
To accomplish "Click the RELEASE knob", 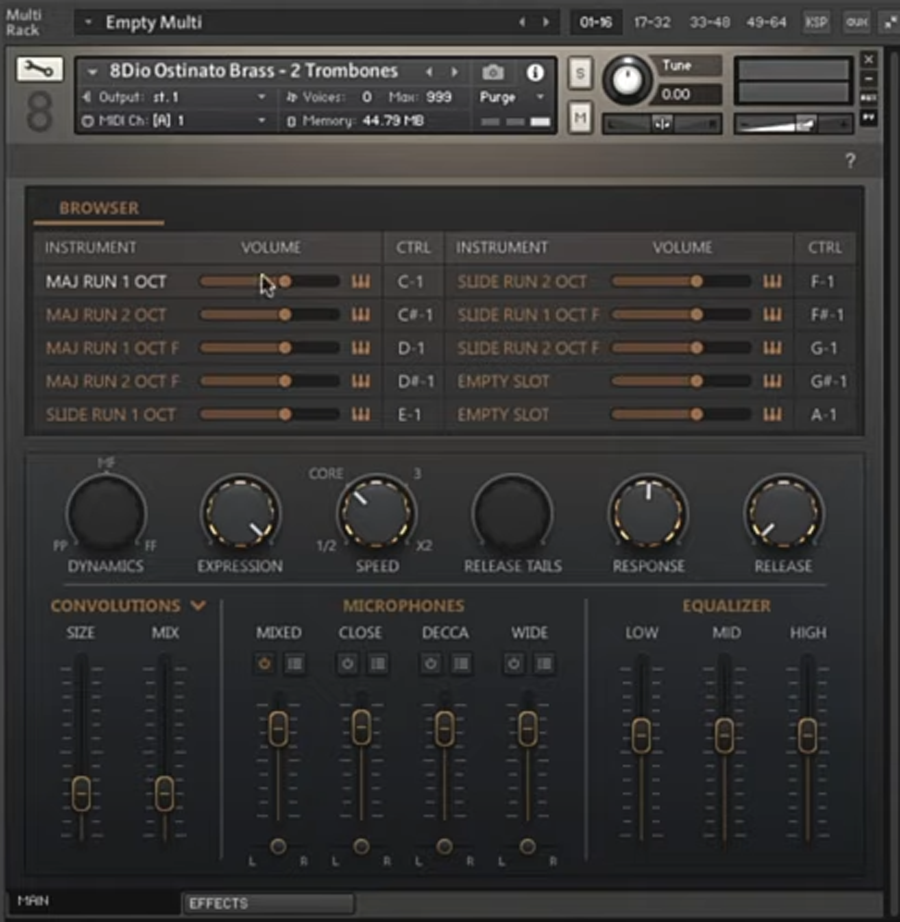I will 784,513.
